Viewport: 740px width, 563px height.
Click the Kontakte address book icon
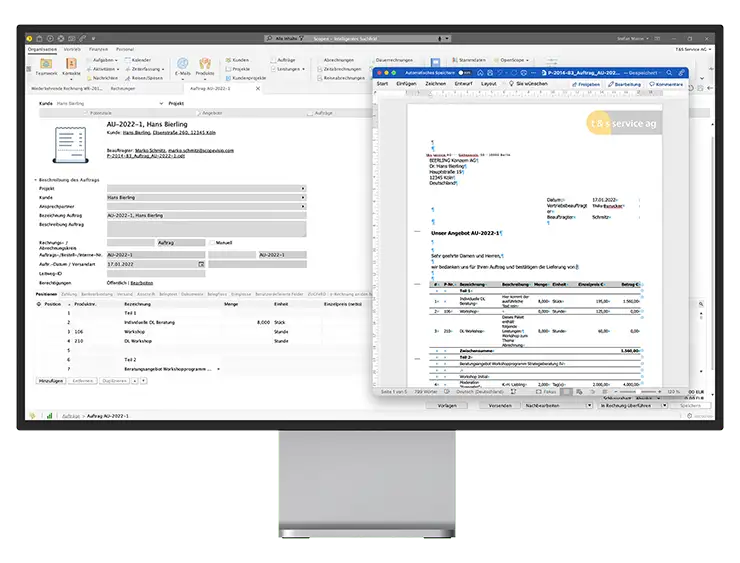[x=72, y=64]
